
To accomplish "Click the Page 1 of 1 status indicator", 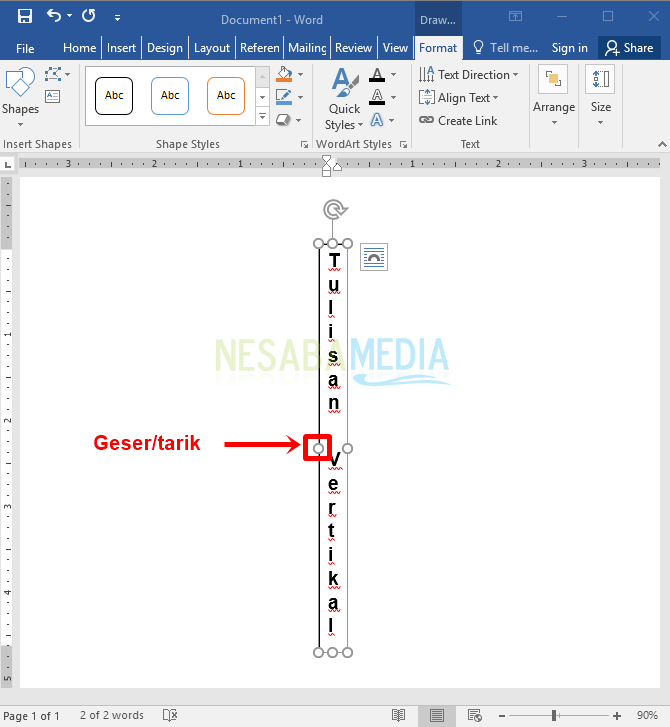I will [x=32, y=716].
